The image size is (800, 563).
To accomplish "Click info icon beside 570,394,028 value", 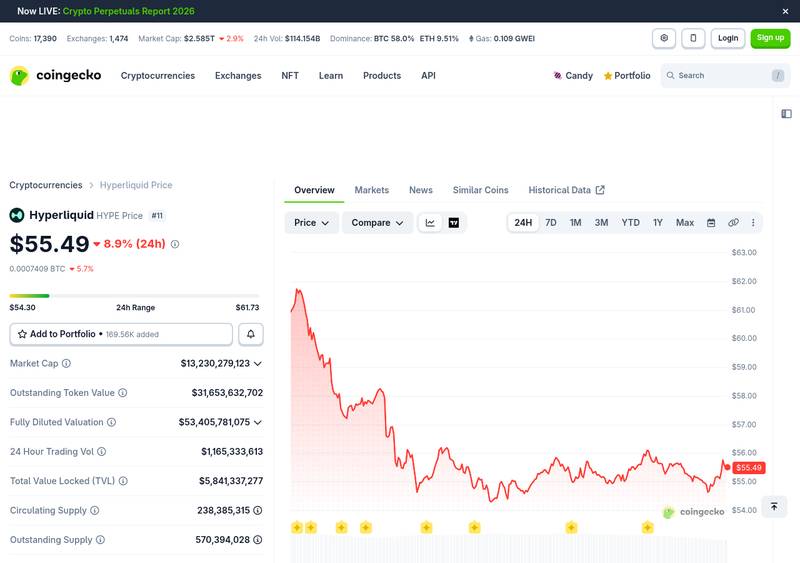I will click(x=258, y=540).
